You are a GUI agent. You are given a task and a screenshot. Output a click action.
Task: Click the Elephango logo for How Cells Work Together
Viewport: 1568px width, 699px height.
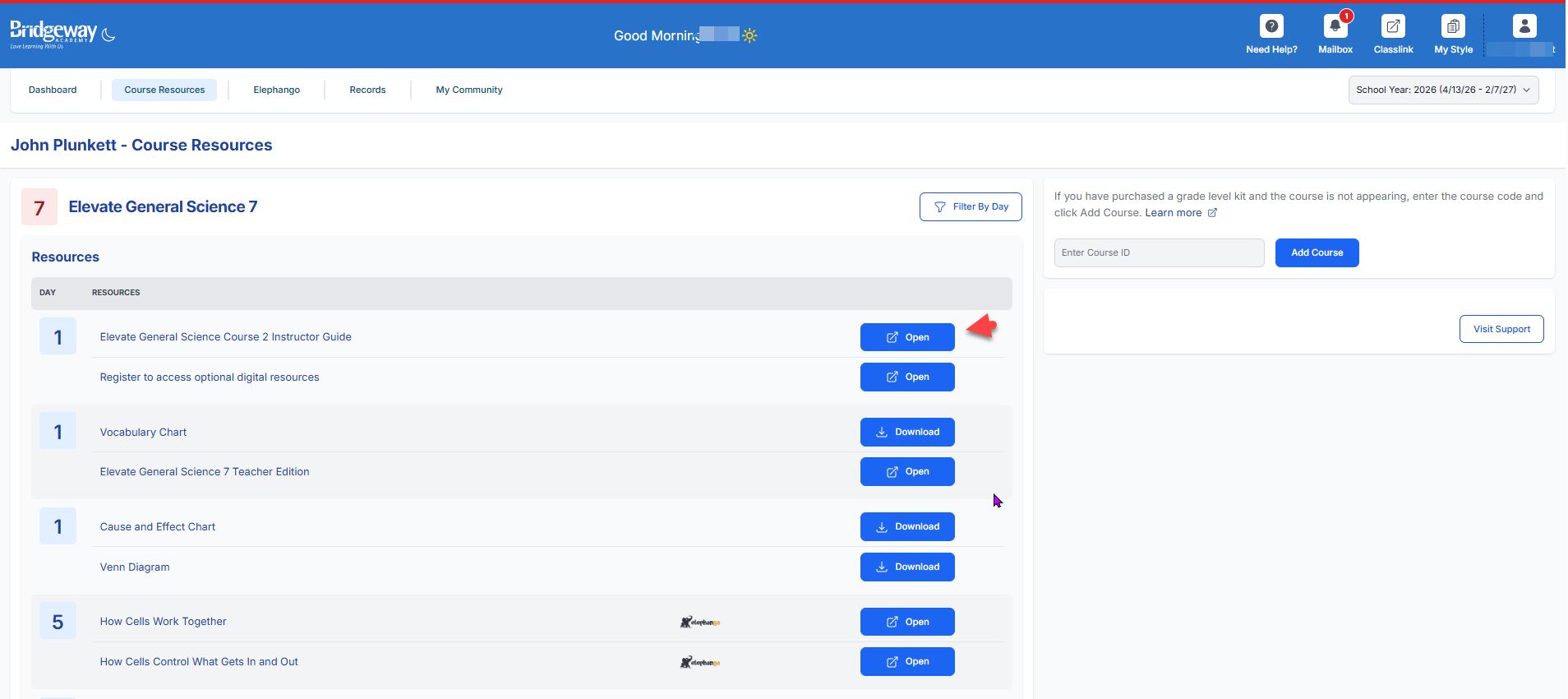click(700, 623)
